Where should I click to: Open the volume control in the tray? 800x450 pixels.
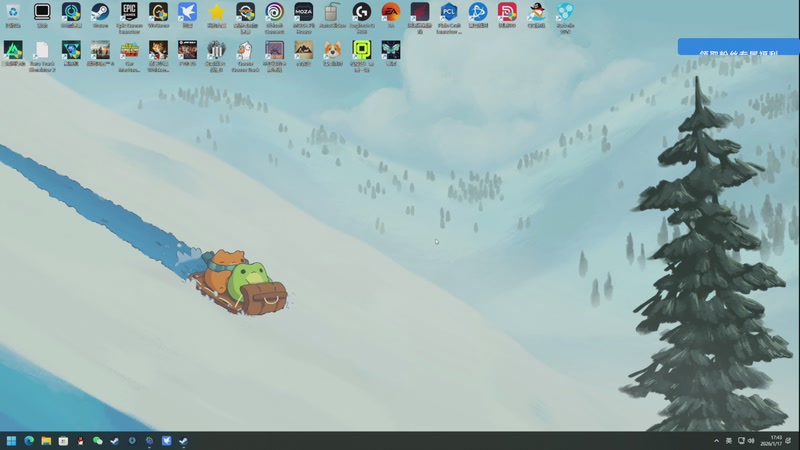coord(751,441)
